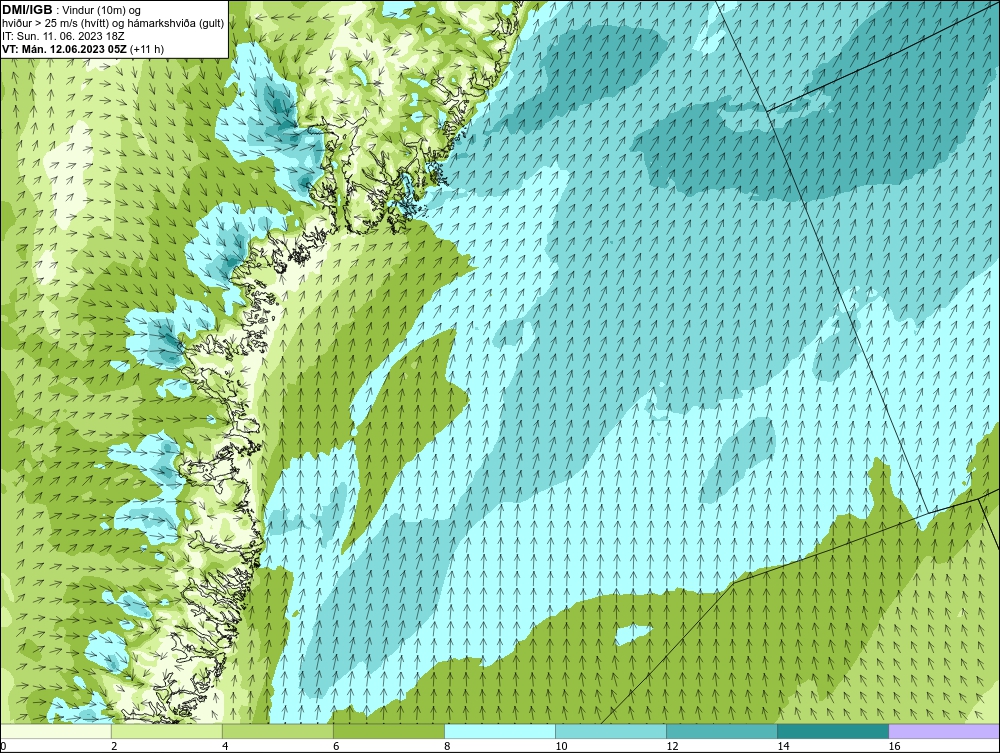Click the 4–6 m/s legend color swatch
Image resolution: width=1000 pixels, height=753 pixels.
(278, 731)
